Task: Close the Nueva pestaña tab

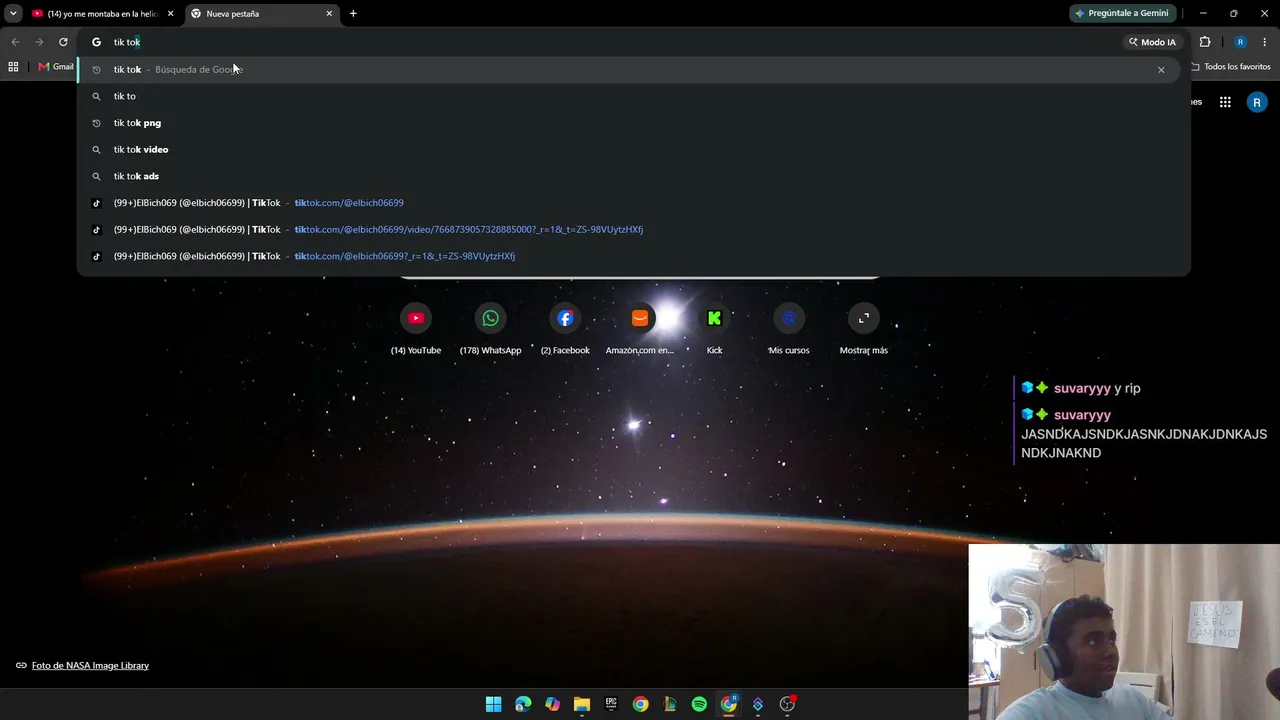Action: pos(329,14)
